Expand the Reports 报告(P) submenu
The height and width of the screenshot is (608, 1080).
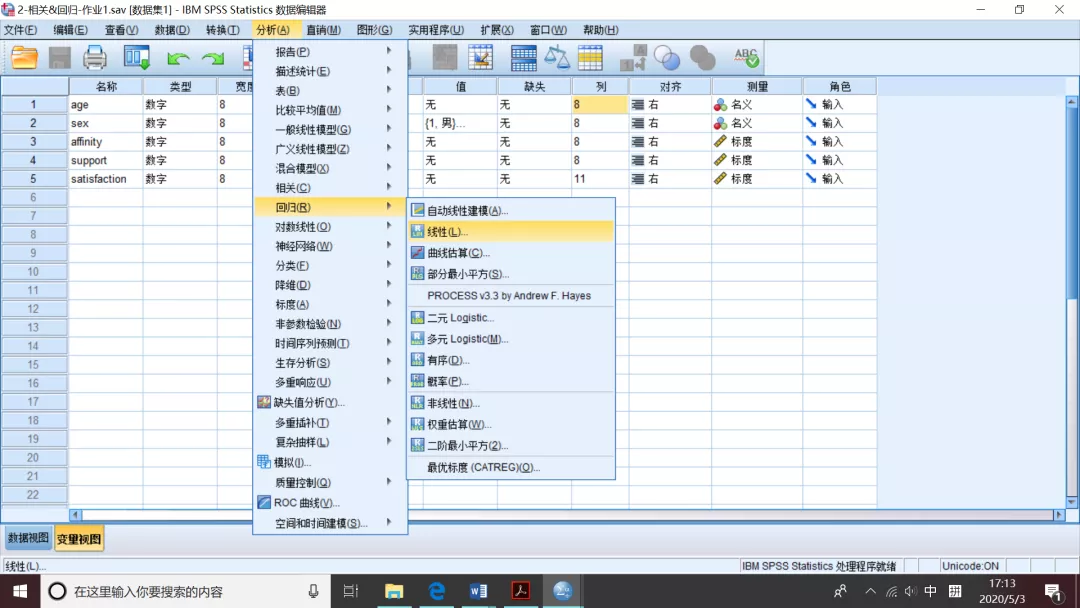click(331, 52)
